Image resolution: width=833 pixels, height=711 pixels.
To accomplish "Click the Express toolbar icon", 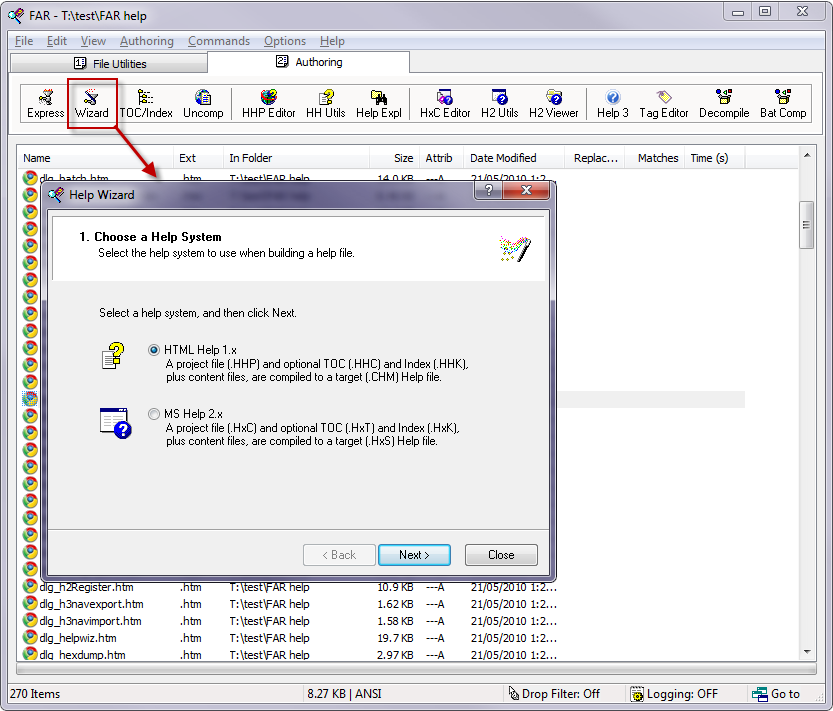I will 46,104.
